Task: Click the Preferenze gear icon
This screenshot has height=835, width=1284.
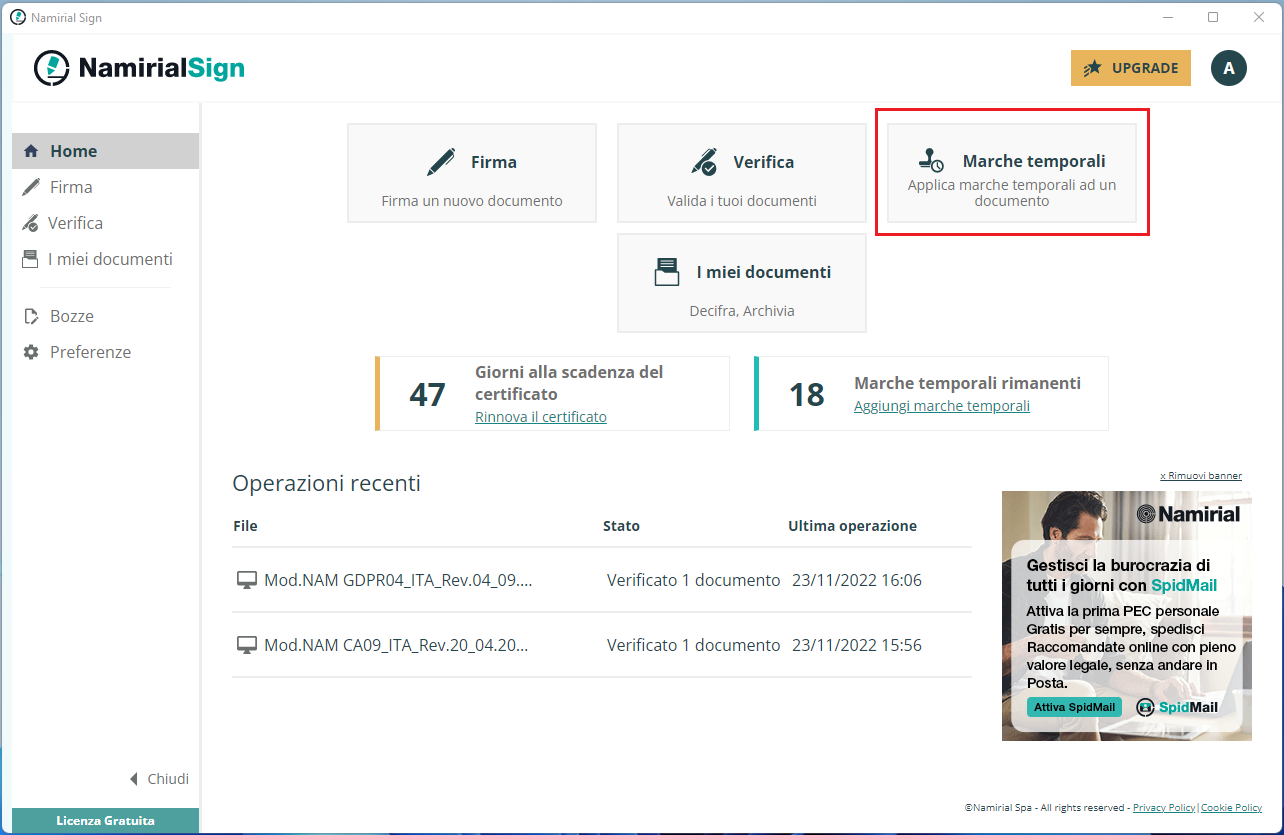Action: [31, 352]
